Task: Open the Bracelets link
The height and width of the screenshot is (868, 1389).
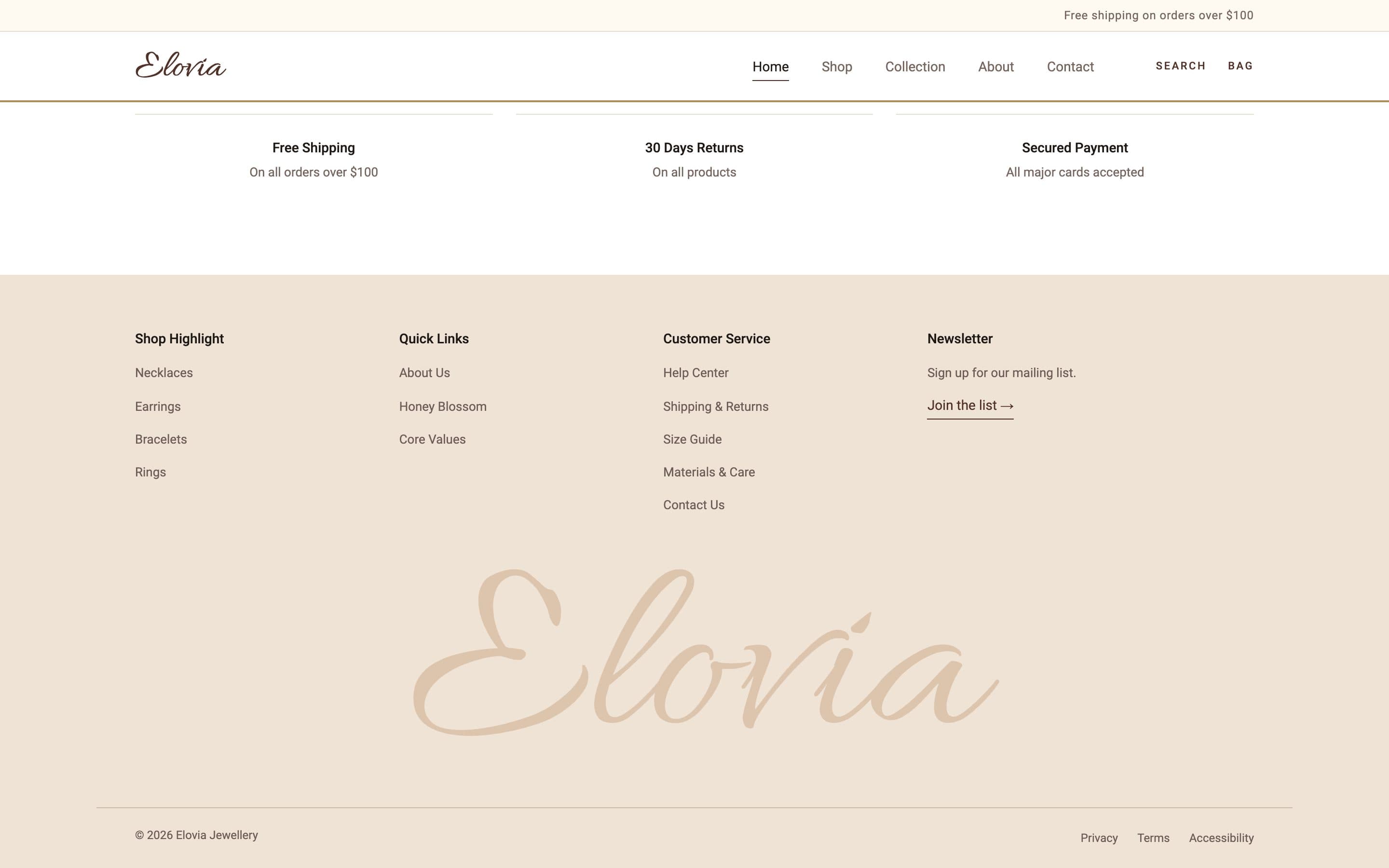Action: pos(161,439)
